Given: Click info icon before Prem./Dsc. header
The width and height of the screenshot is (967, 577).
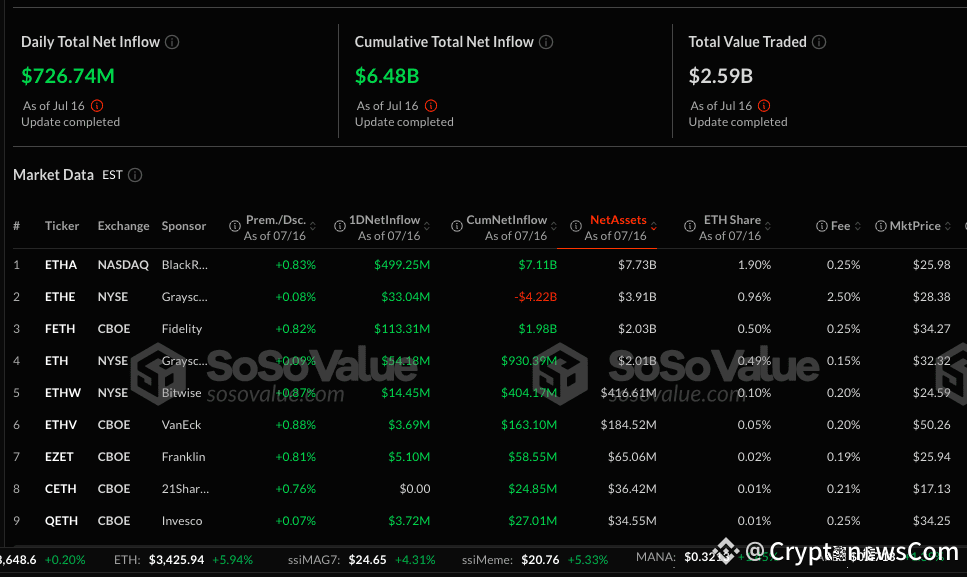Looking at the screenshot, I should click(234, 226).
